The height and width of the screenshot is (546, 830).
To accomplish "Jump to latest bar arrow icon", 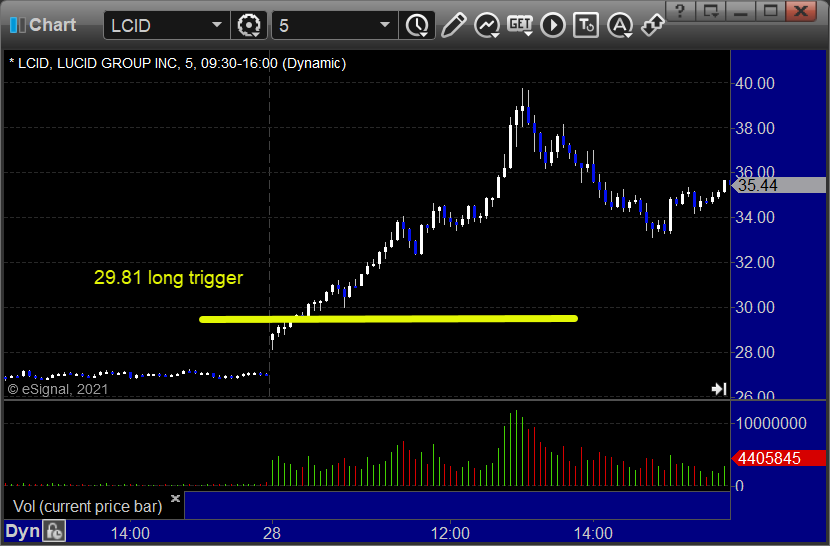I will (x=719, y=389).
